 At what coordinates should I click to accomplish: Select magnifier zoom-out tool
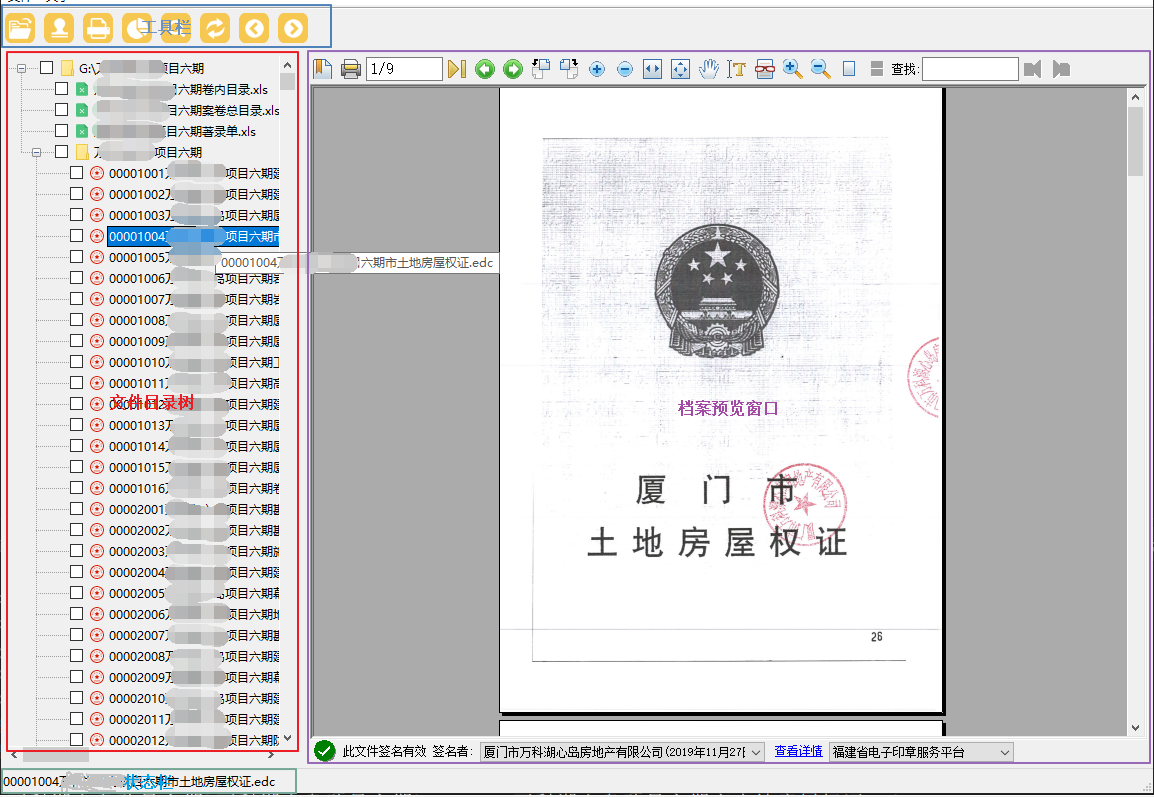[821, 69]
